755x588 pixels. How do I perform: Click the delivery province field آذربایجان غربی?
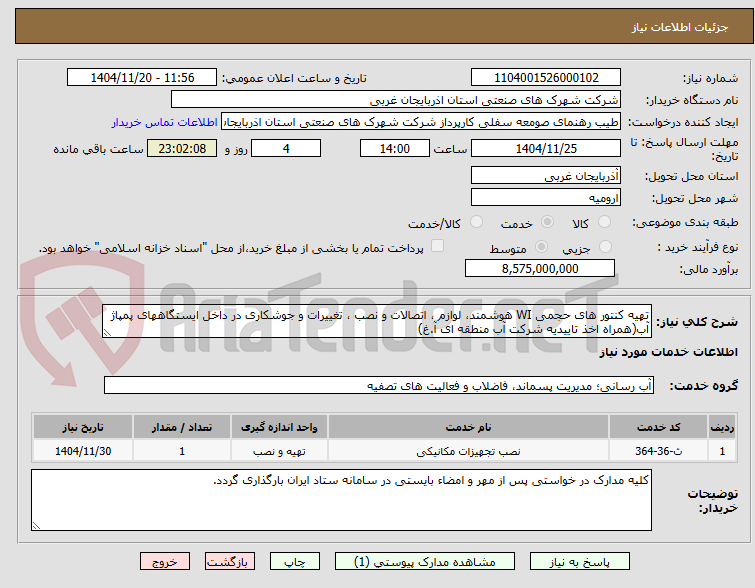click(x=546, y=175)
